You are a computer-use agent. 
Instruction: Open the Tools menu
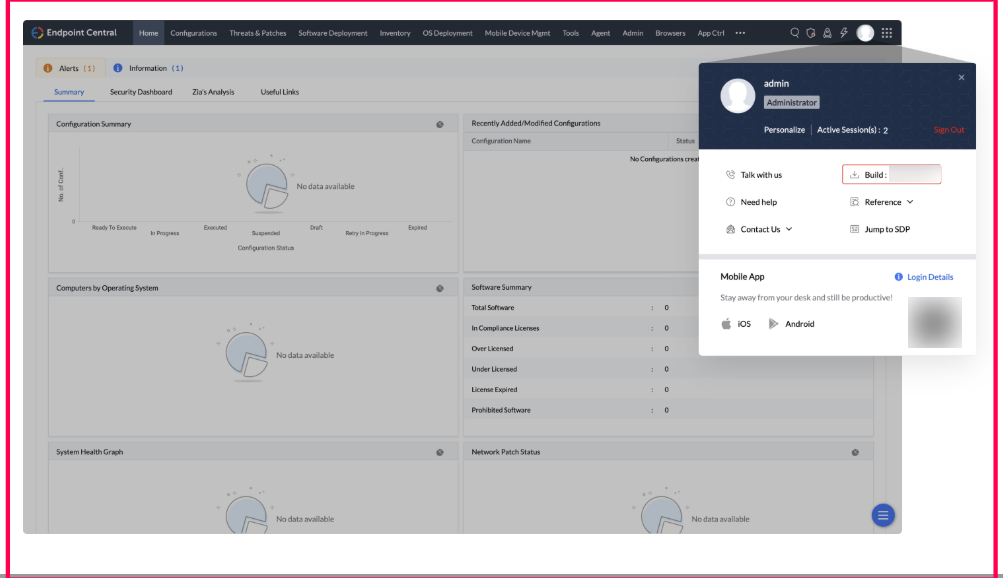coord(571,33)
